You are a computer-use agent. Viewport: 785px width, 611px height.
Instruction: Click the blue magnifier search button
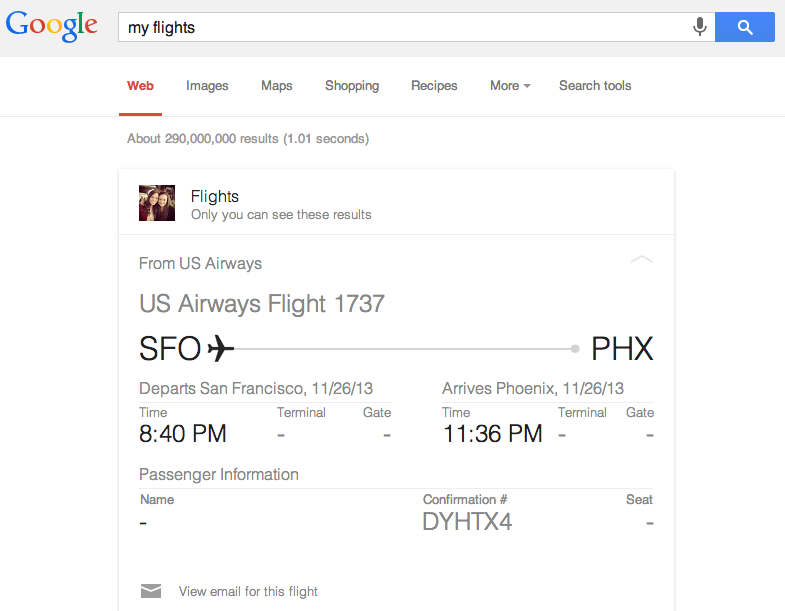pos(744,27)
